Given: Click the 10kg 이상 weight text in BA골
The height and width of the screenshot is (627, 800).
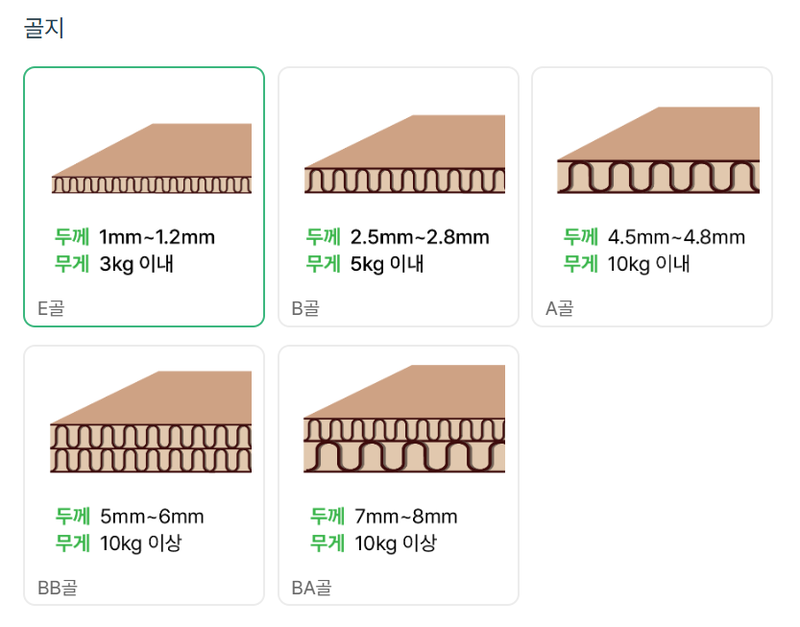Looking at the screenshot, I should pyautogui.click(x=396, y=543).
